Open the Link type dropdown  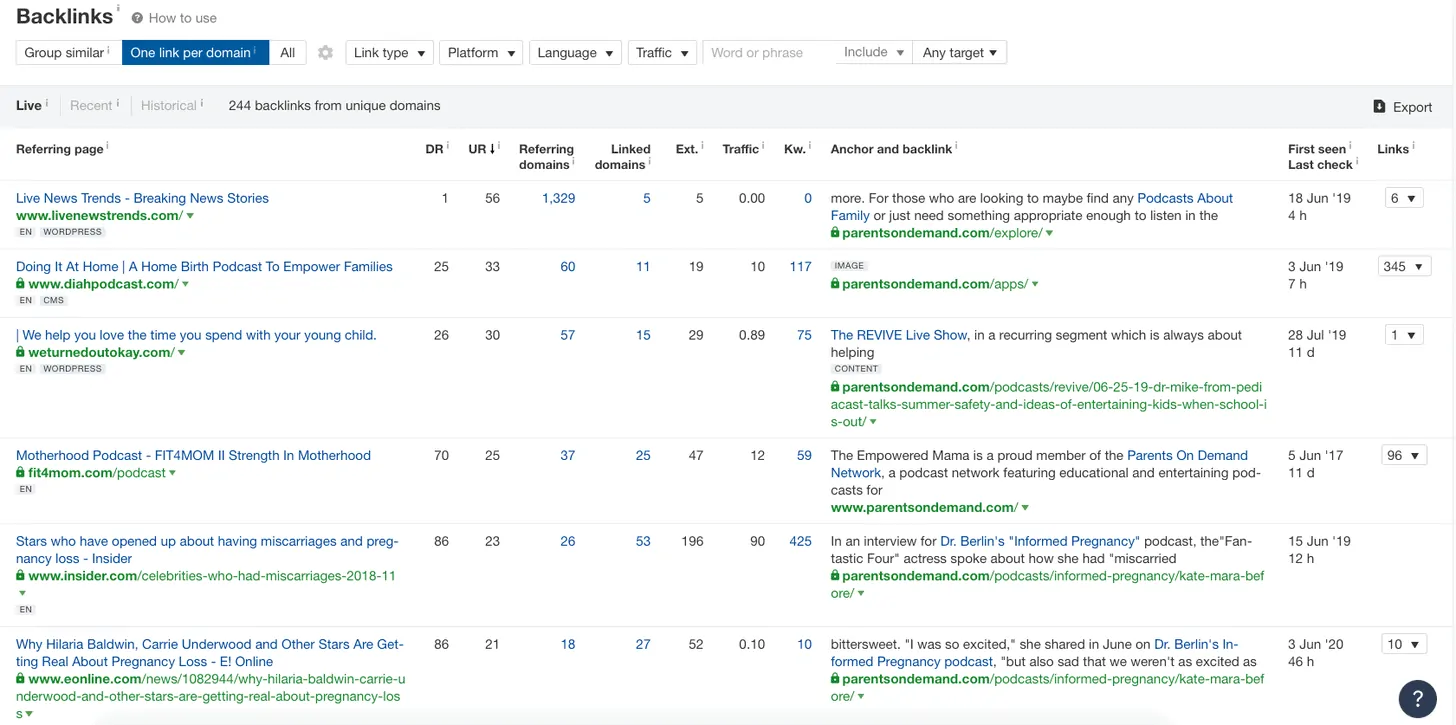[389, 53]
